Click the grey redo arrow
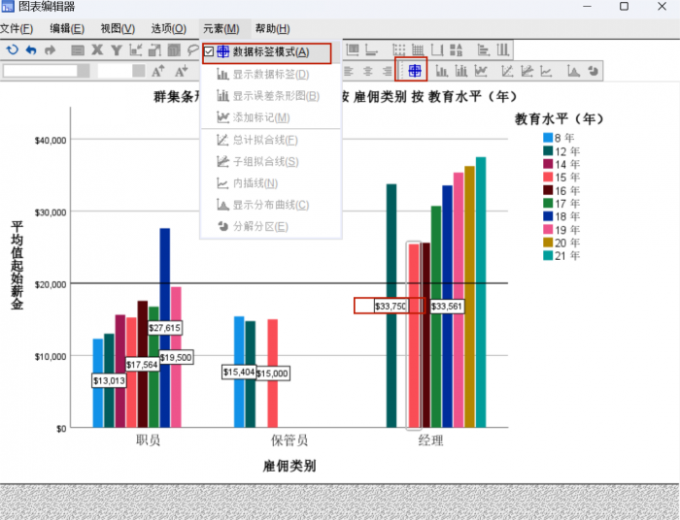The width and height of the screenshot is (680, 520). (50, 50)
